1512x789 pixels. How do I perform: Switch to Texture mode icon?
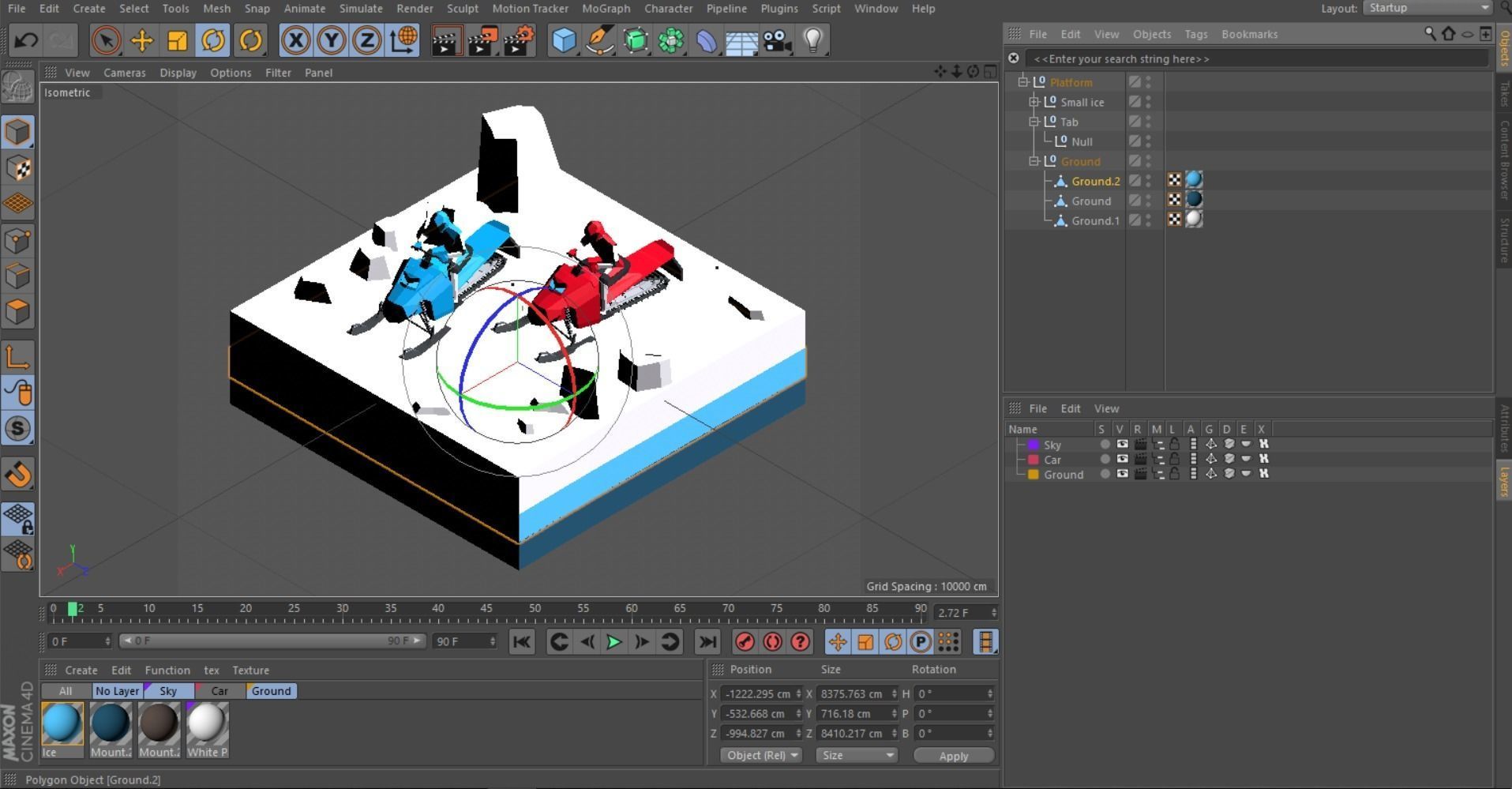pyautogui.click(x=17, y=168)
